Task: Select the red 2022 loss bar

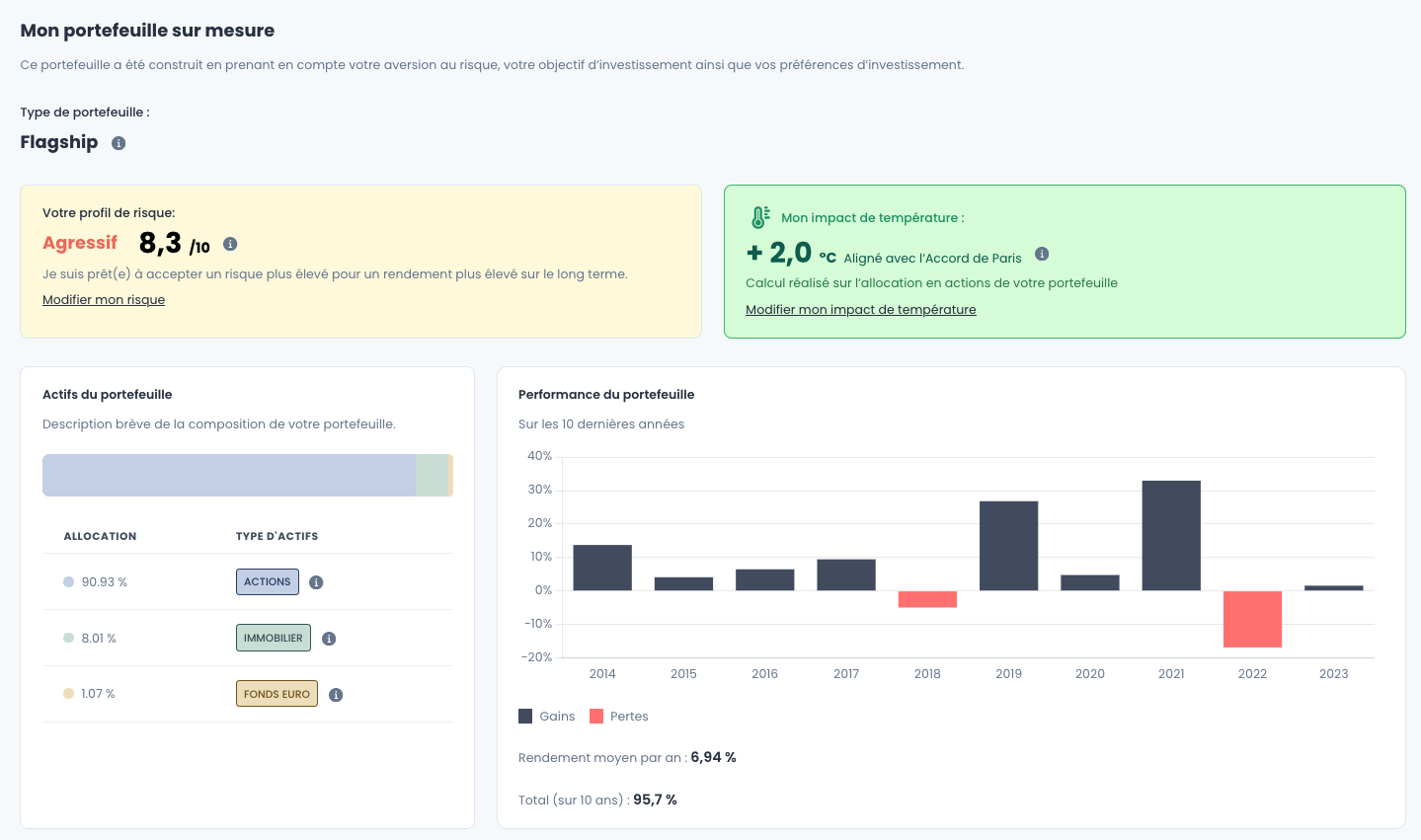Action: click(1252, 619)
